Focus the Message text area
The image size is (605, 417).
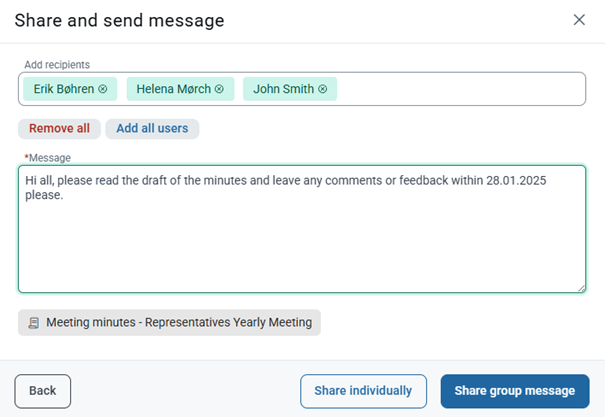302,229
